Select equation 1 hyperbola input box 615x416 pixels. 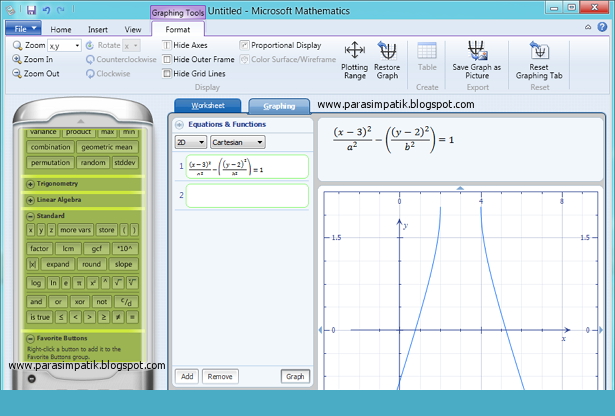[x=247, y=167]
